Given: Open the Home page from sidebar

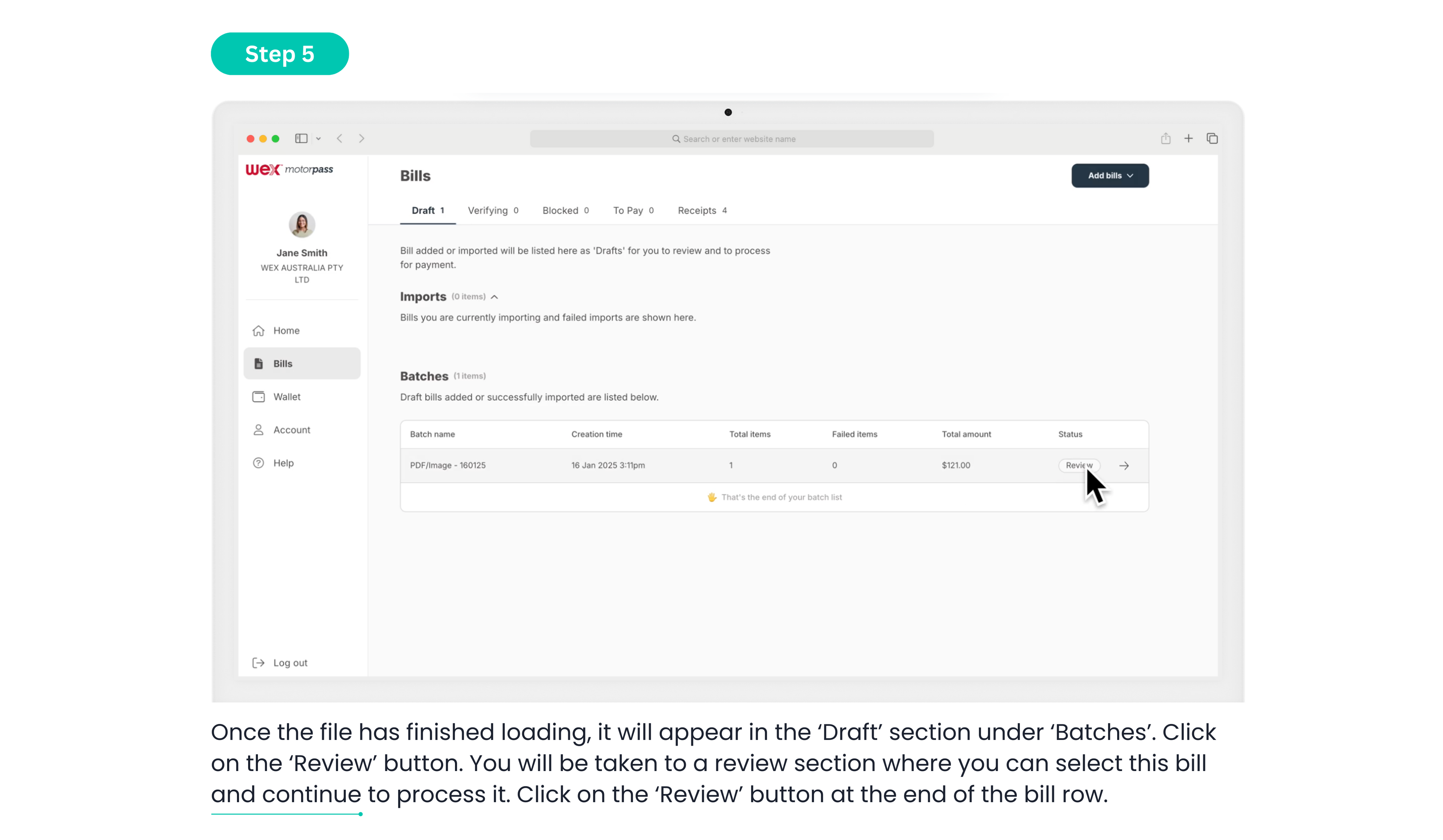Looking at the screenshot, I should point(286,330).
